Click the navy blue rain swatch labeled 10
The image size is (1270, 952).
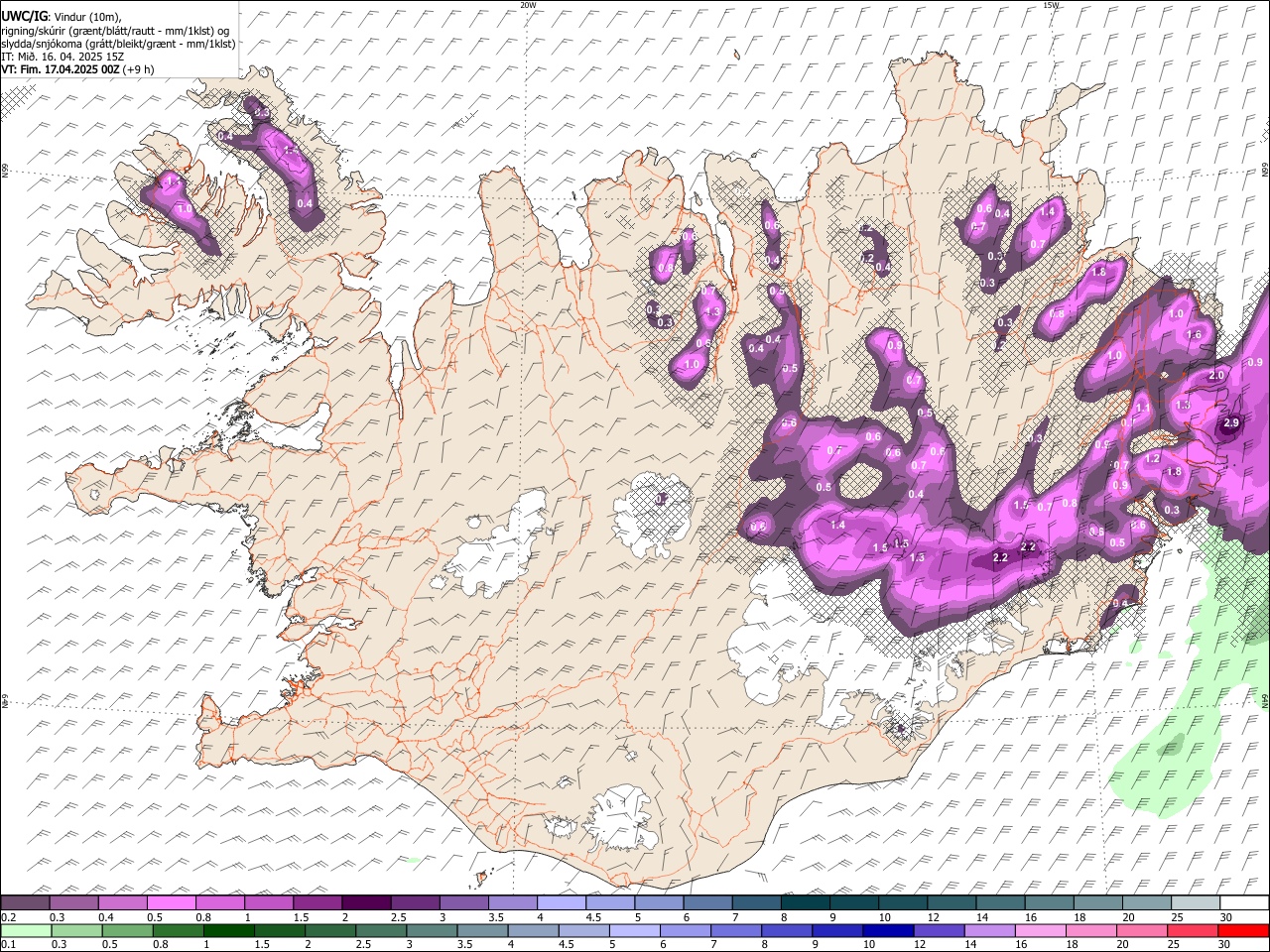(888, 930)
